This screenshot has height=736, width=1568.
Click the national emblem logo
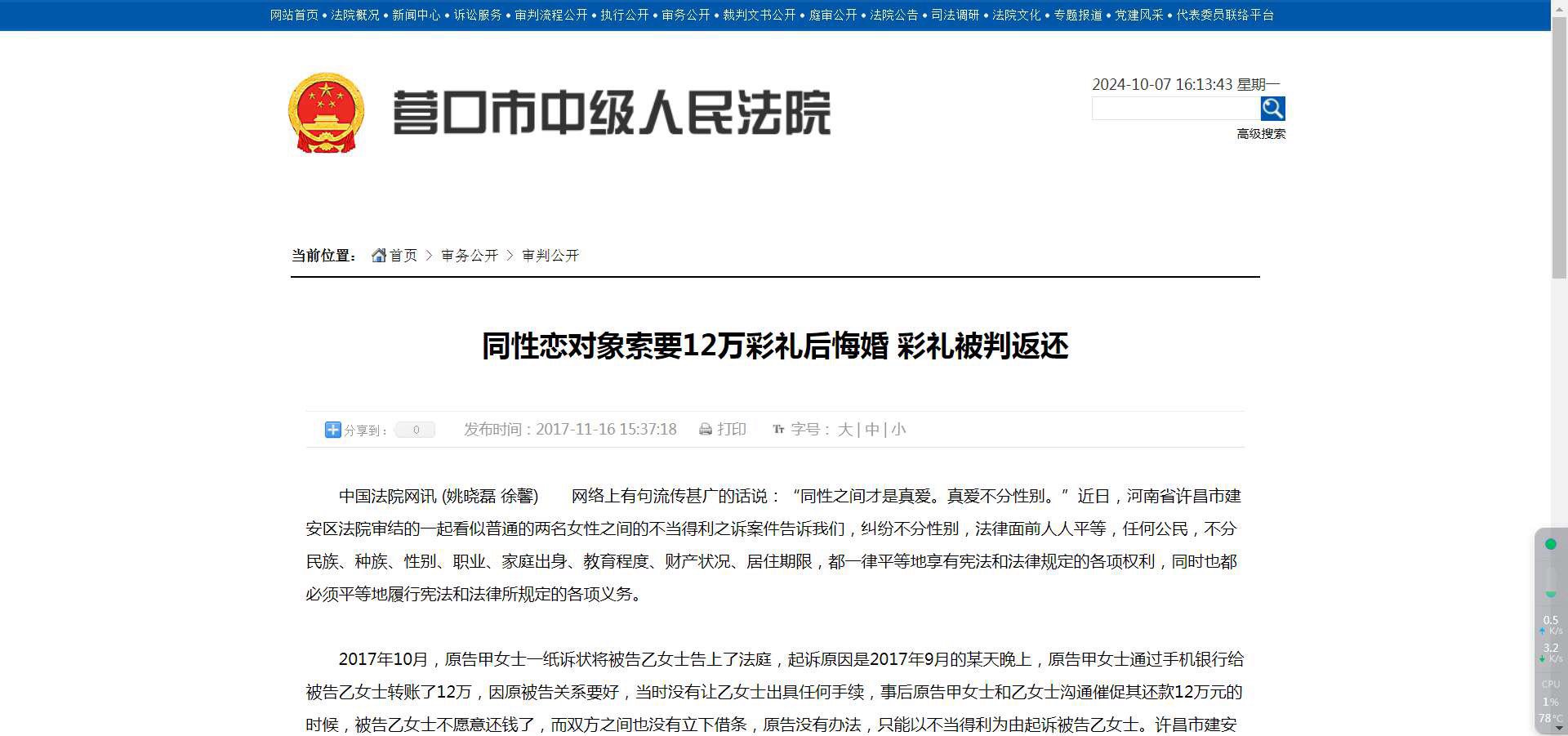(x=326, y=113)
